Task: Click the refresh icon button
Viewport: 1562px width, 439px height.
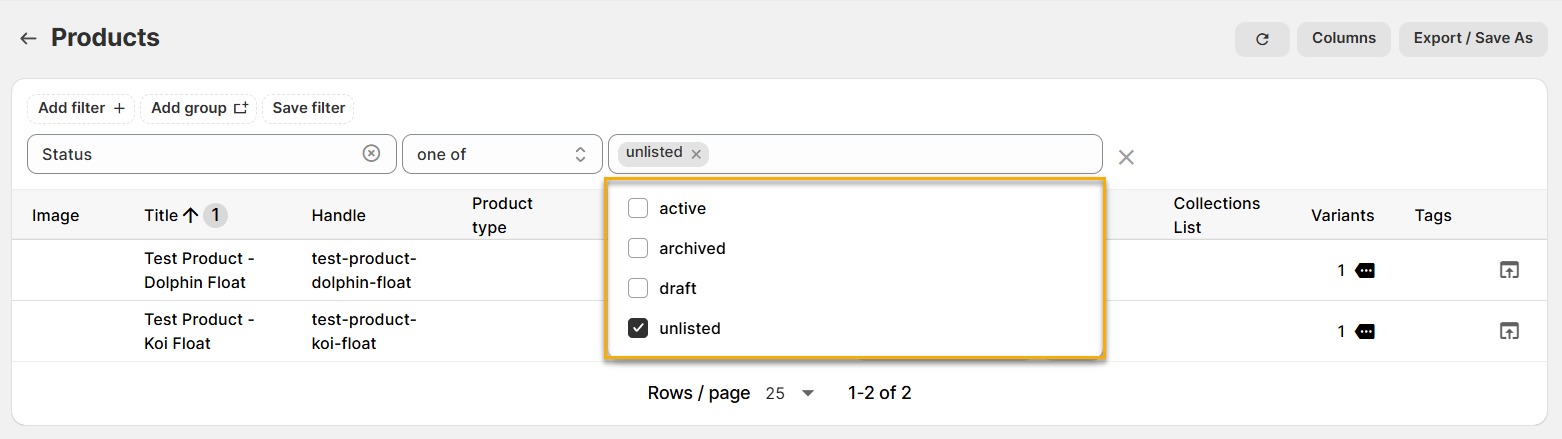Action: 1262,39
